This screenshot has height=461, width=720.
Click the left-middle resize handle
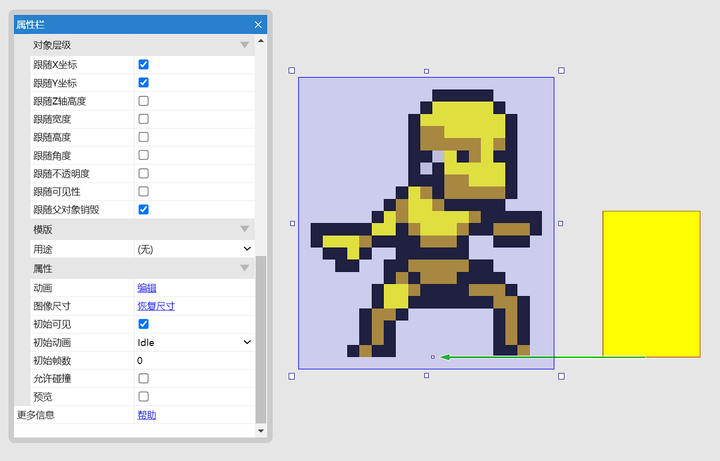click(x=292, y=224)
